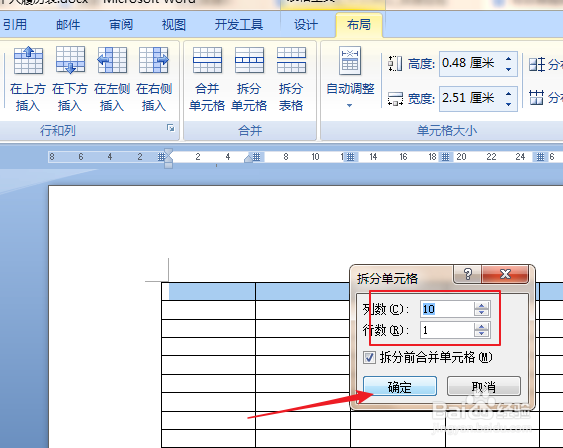
Task: Decrease the 列数 column count spinner
Action: pyautogui.click(x=481, y=313)
